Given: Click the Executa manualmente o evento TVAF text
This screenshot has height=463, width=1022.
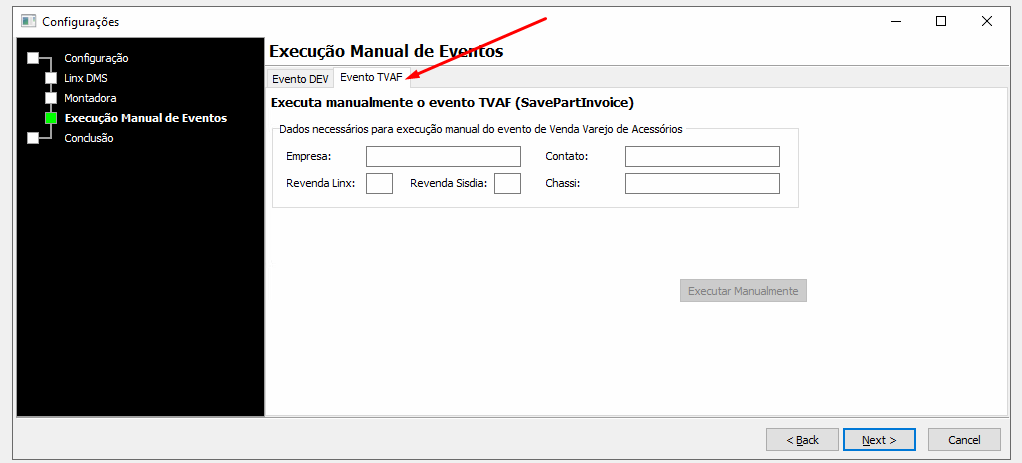Looking at the screenshot, I should [452, 102].
